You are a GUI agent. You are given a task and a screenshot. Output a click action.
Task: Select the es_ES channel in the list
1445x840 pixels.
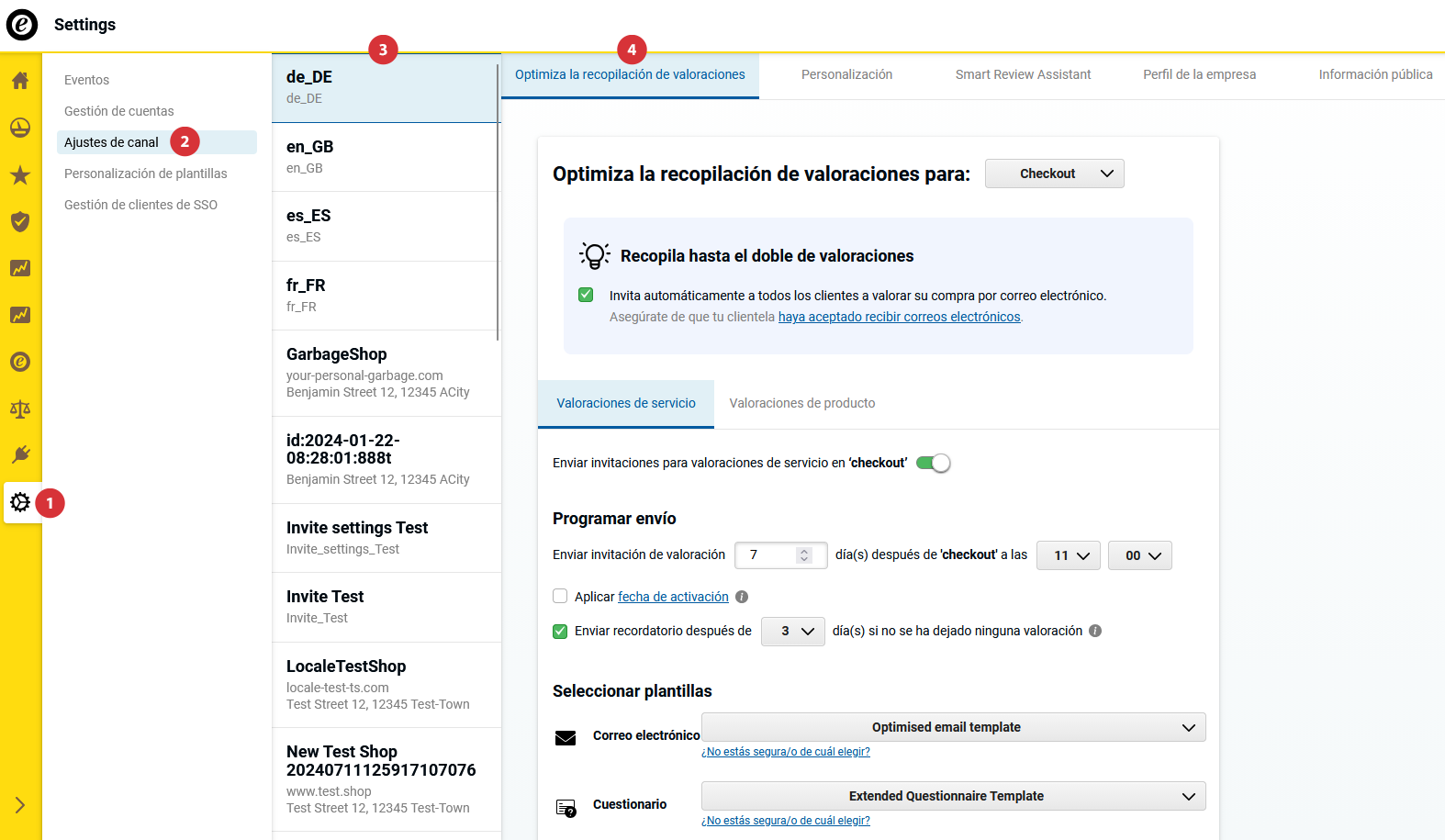(386, 226)
